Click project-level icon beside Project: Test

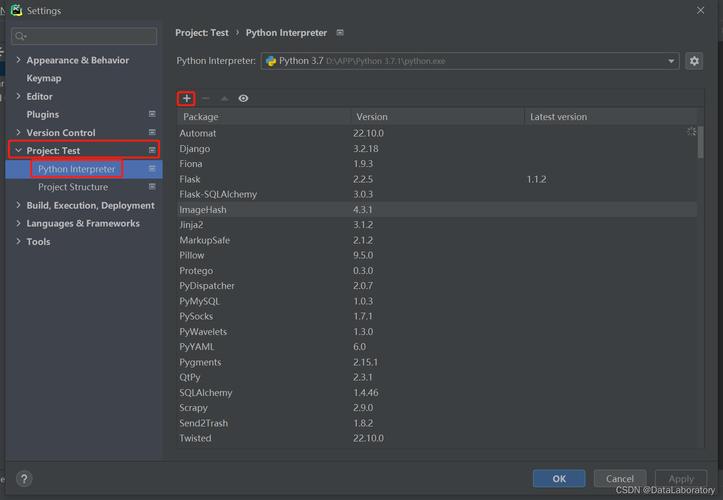(x=152, y=150)
